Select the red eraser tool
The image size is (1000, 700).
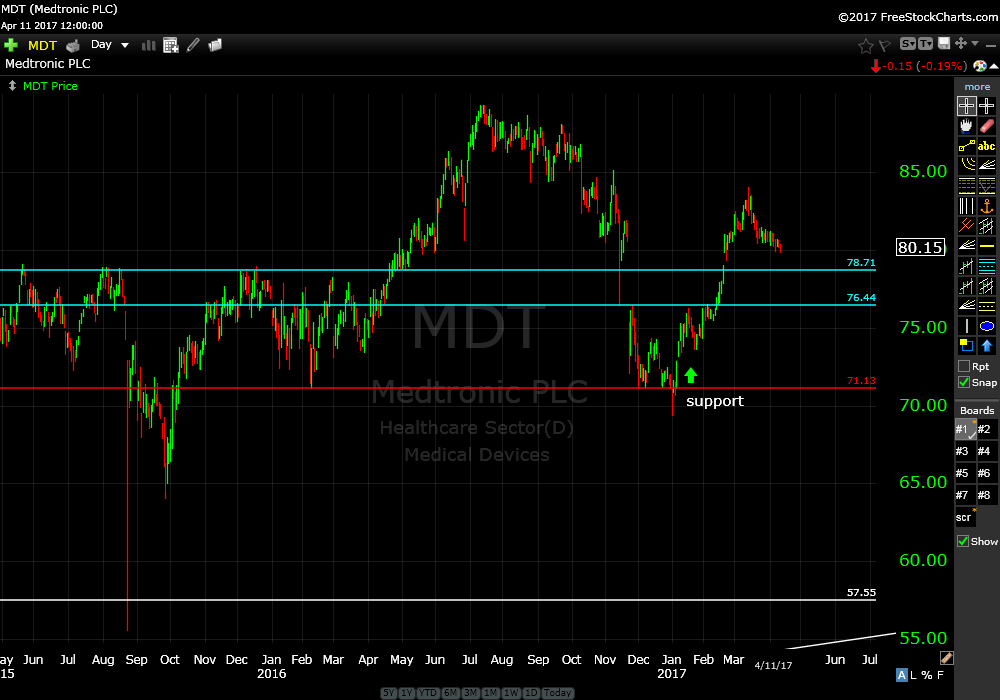(x=987, y=126)
